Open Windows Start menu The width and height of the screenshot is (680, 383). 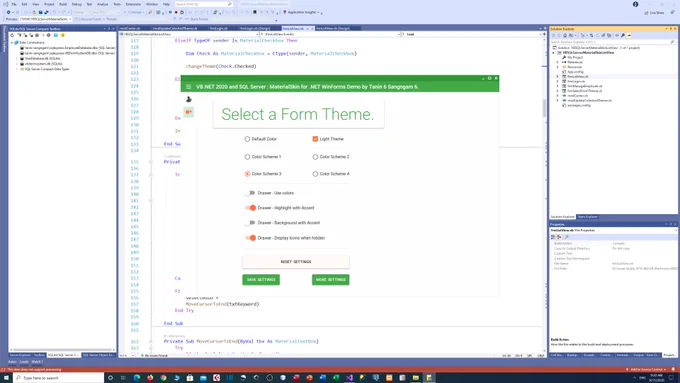(x=6, y=378)
